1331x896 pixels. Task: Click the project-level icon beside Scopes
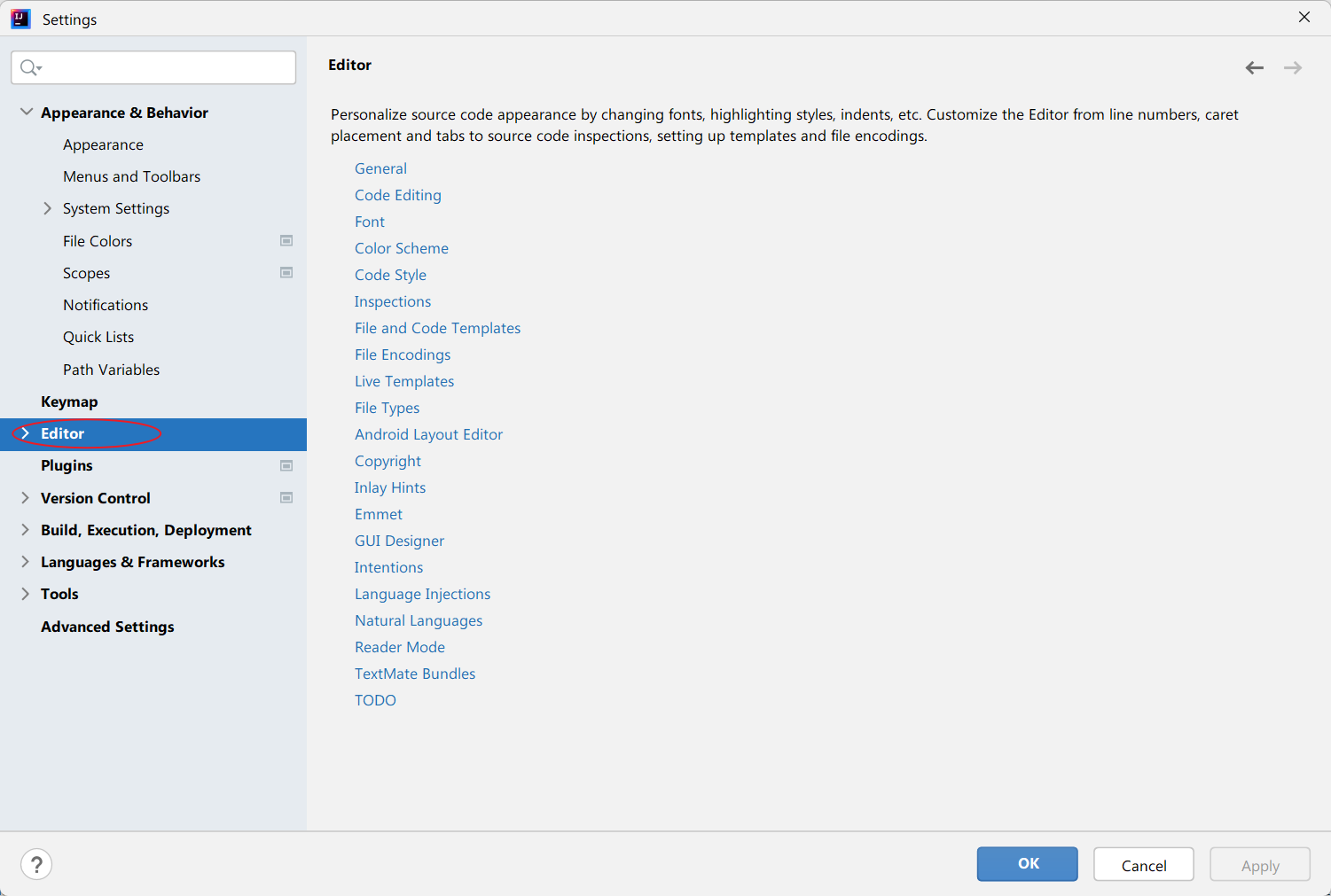286,273
